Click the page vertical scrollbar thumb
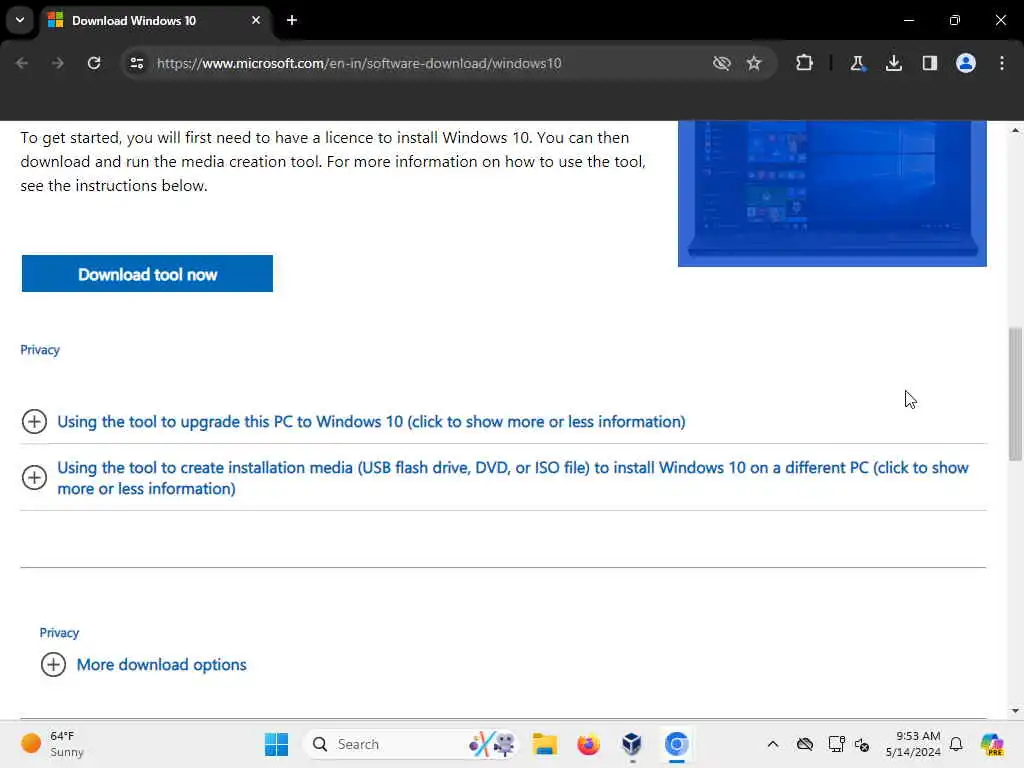The height and width of the screenshot is (768, 1024). coord(1015,394)
